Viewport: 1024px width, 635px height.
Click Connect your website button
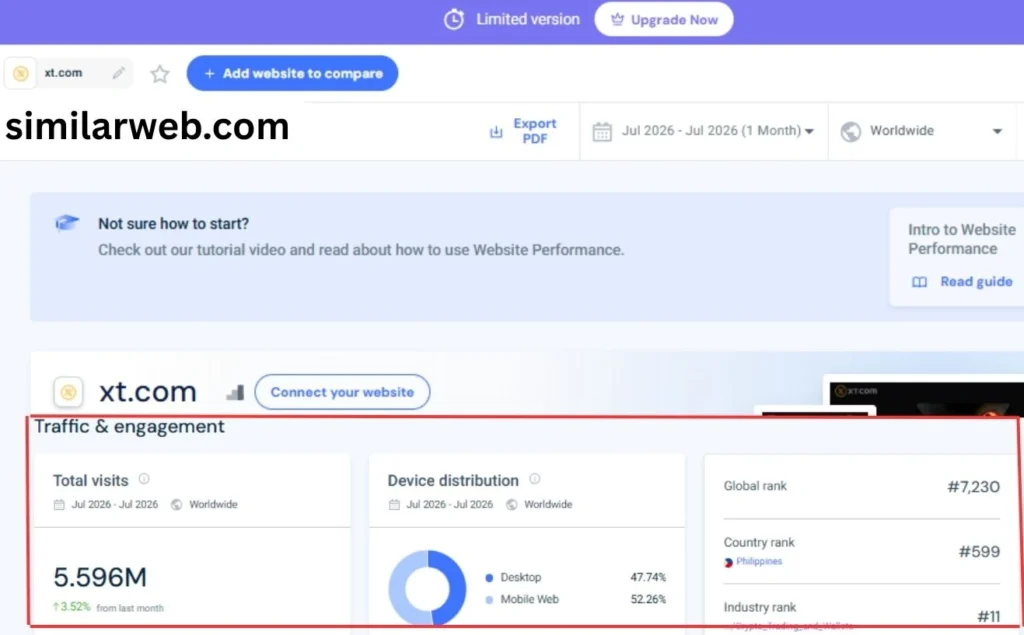[342, 392]
